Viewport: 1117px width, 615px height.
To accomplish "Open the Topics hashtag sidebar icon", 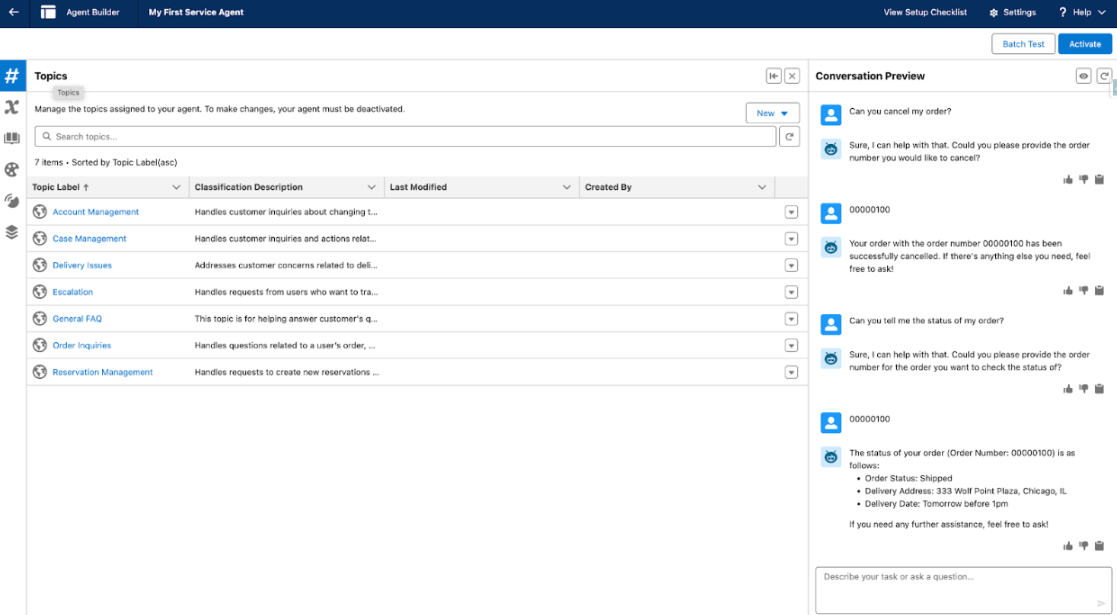I will tap(12, 76).
